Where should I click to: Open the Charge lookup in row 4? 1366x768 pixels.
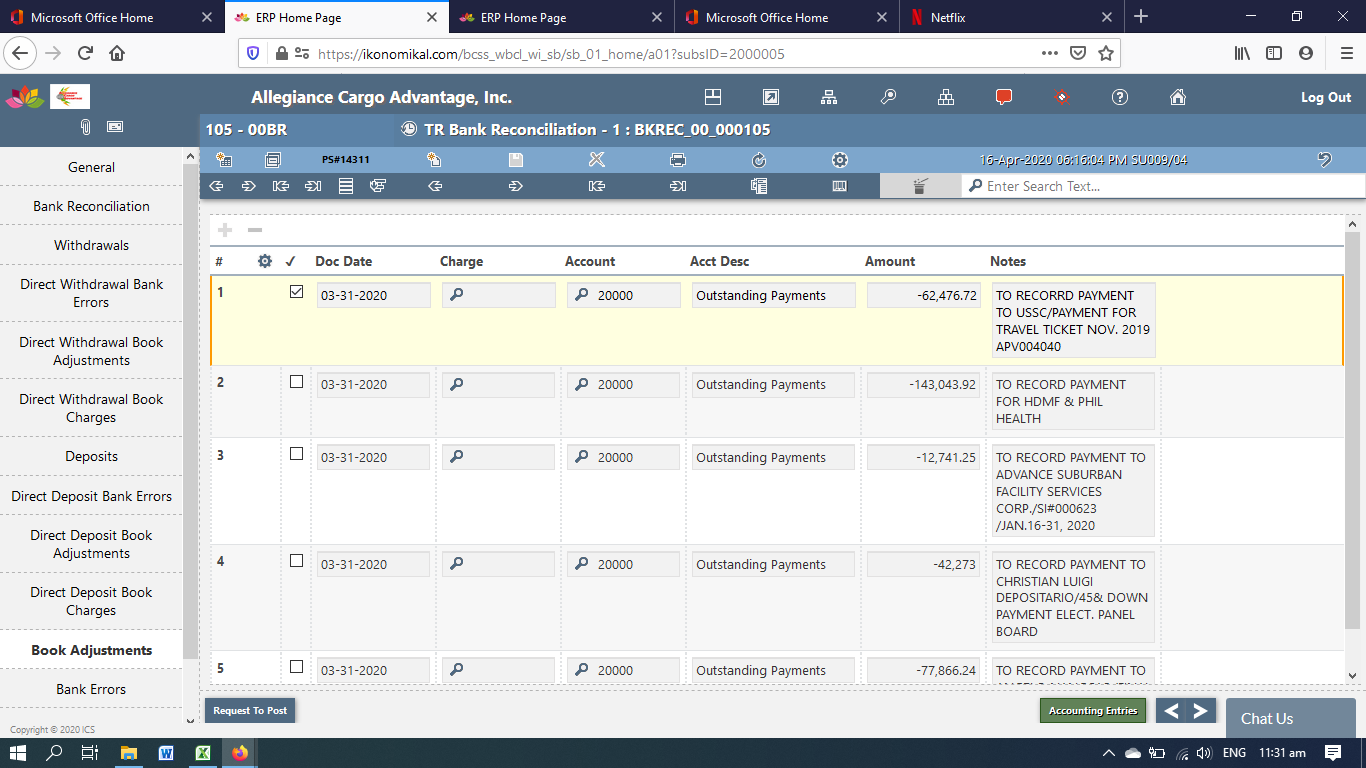456,564
